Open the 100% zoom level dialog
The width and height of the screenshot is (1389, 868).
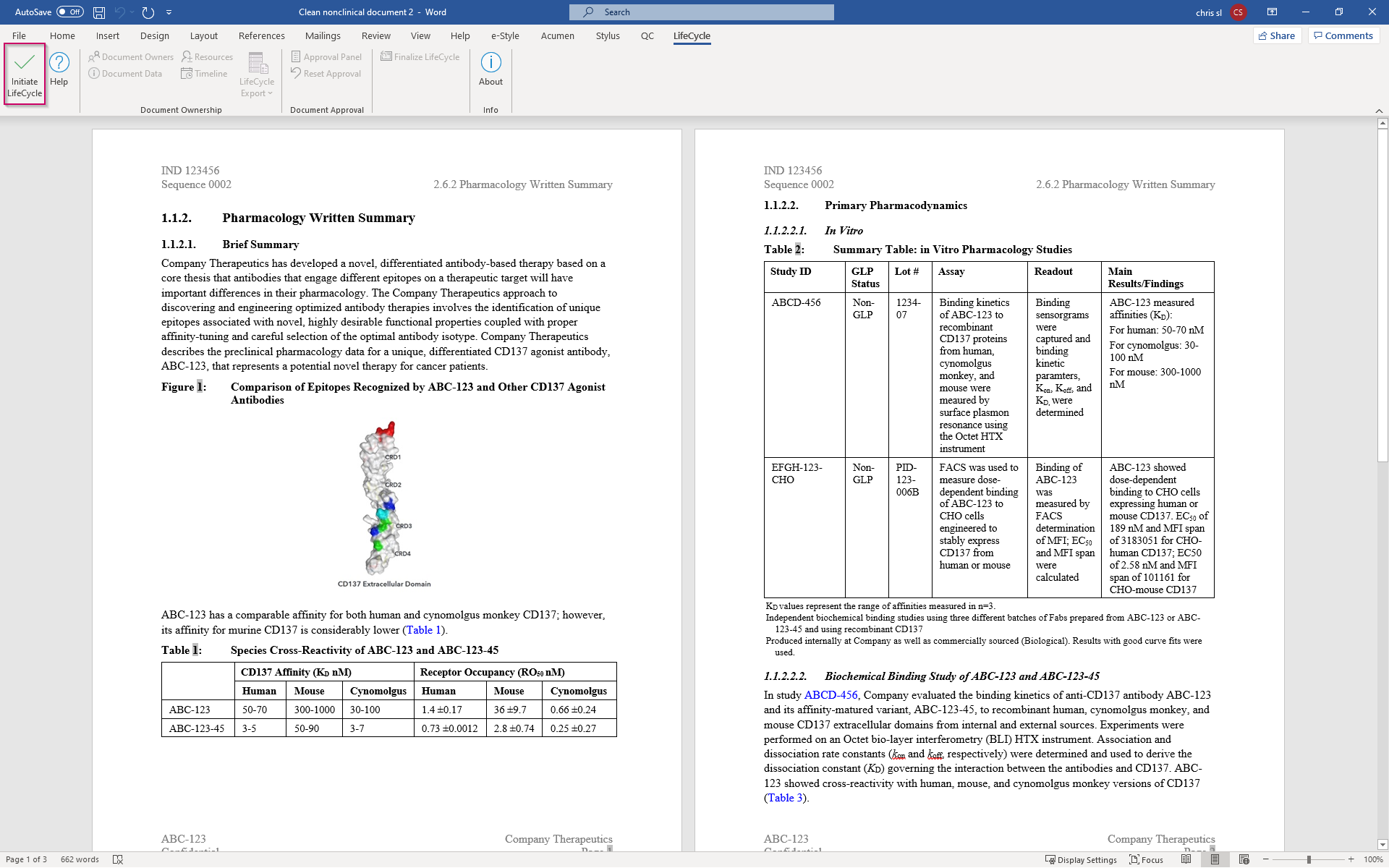tap(1372, 860)
